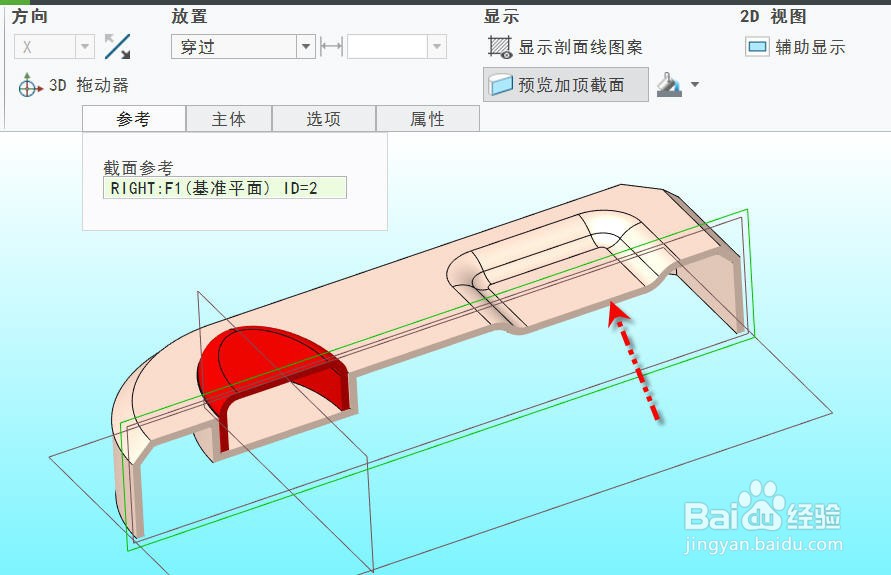Click the placement offset distance field
This screenshot has width=891, height=575.
pyautogui.click(x=388, y=47)
